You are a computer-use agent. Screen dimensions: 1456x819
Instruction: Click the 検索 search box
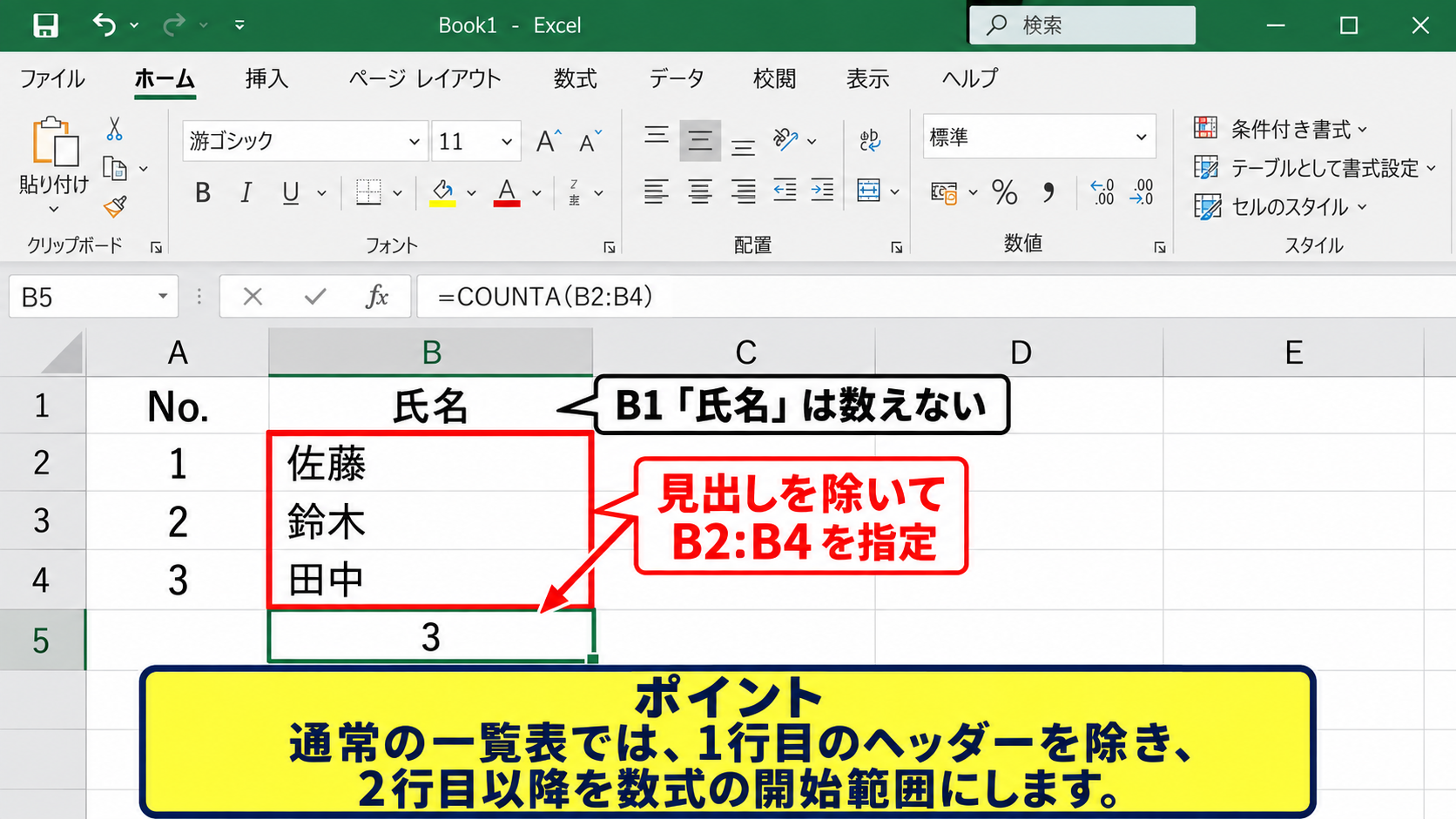(1082, 25)
